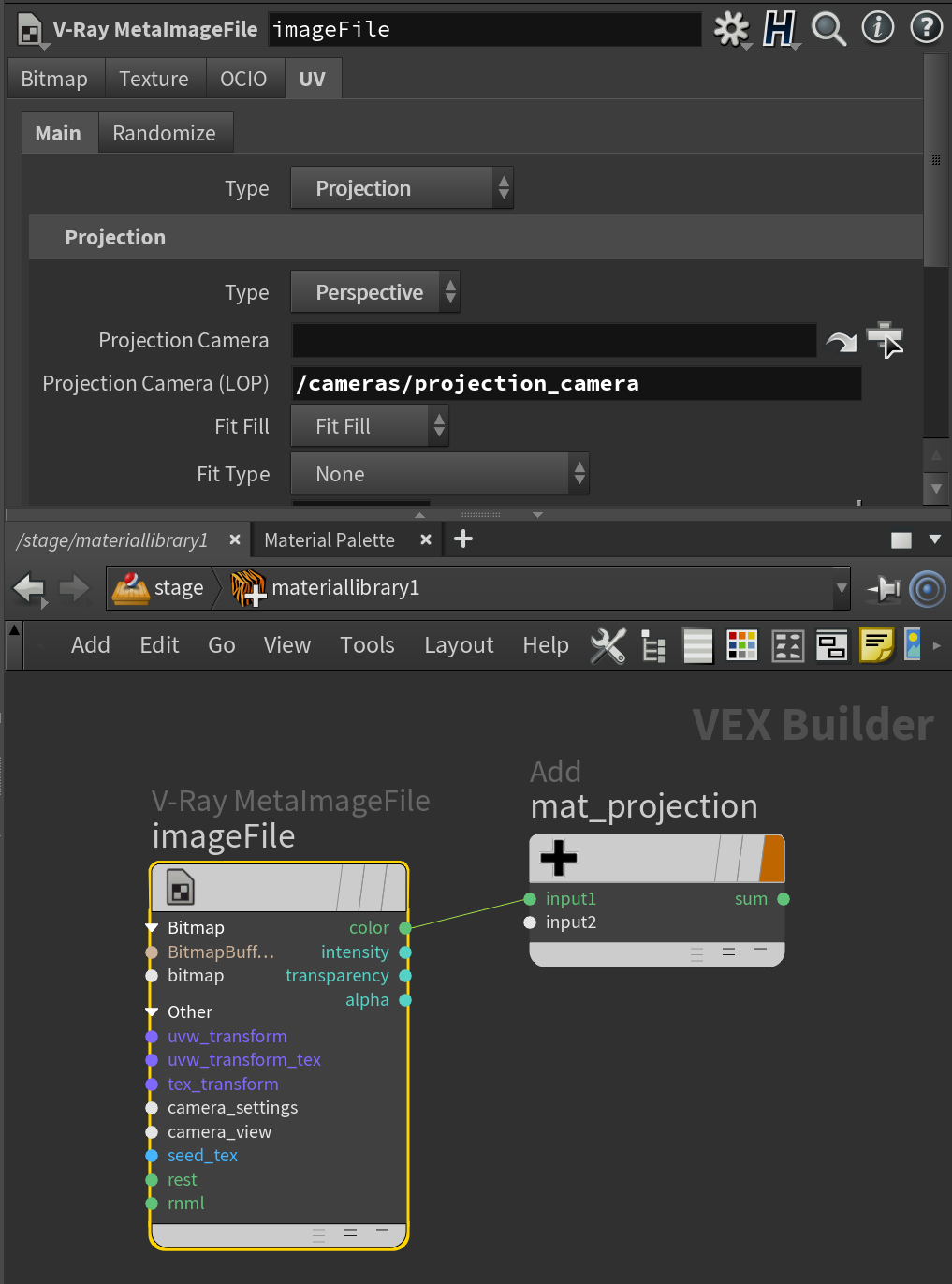Expand more network toolbar items arrow

coord(937,645)
